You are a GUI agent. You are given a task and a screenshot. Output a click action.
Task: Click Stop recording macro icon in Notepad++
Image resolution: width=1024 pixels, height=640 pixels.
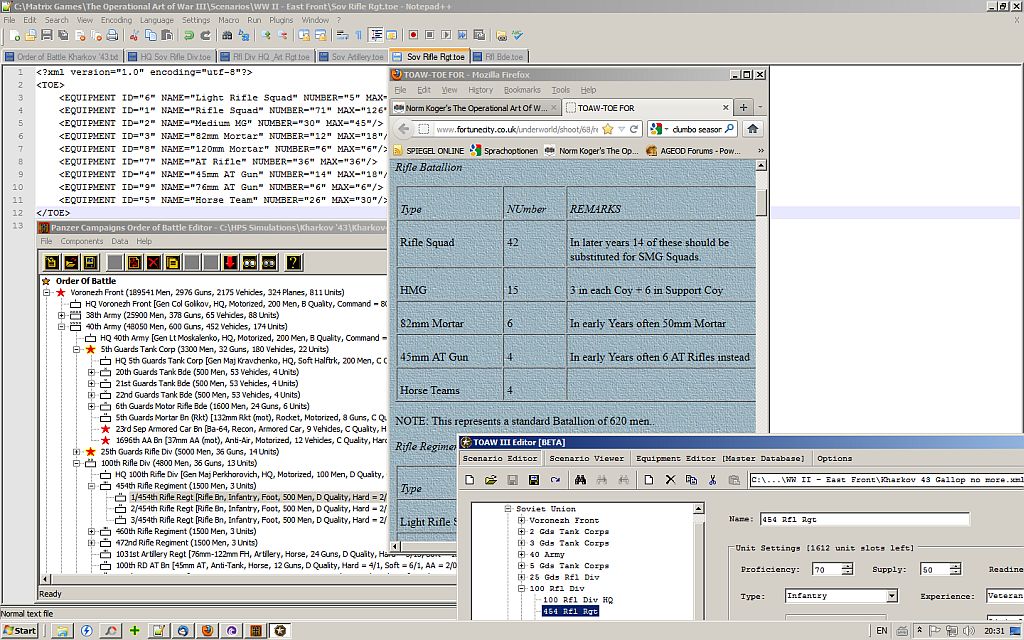click(x=430, y=35)
